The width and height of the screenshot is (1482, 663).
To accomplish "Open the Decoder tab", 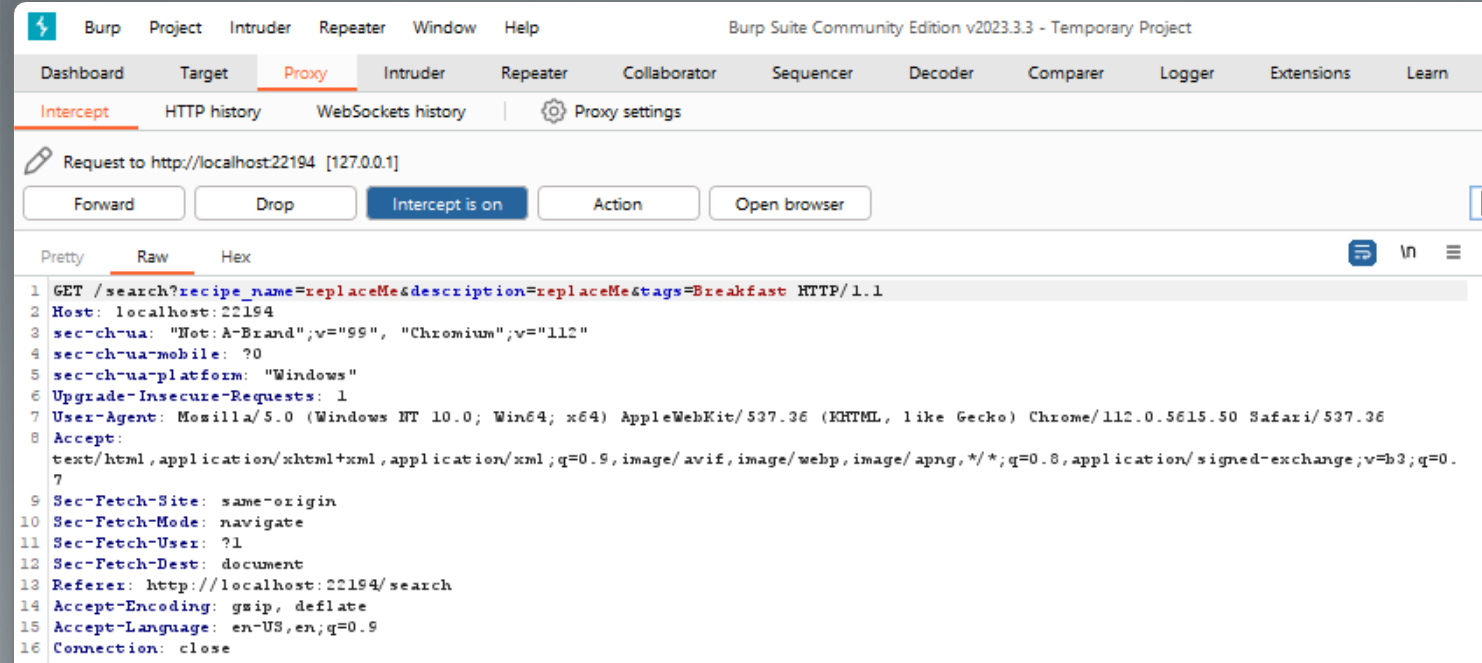I will point(941,73).
